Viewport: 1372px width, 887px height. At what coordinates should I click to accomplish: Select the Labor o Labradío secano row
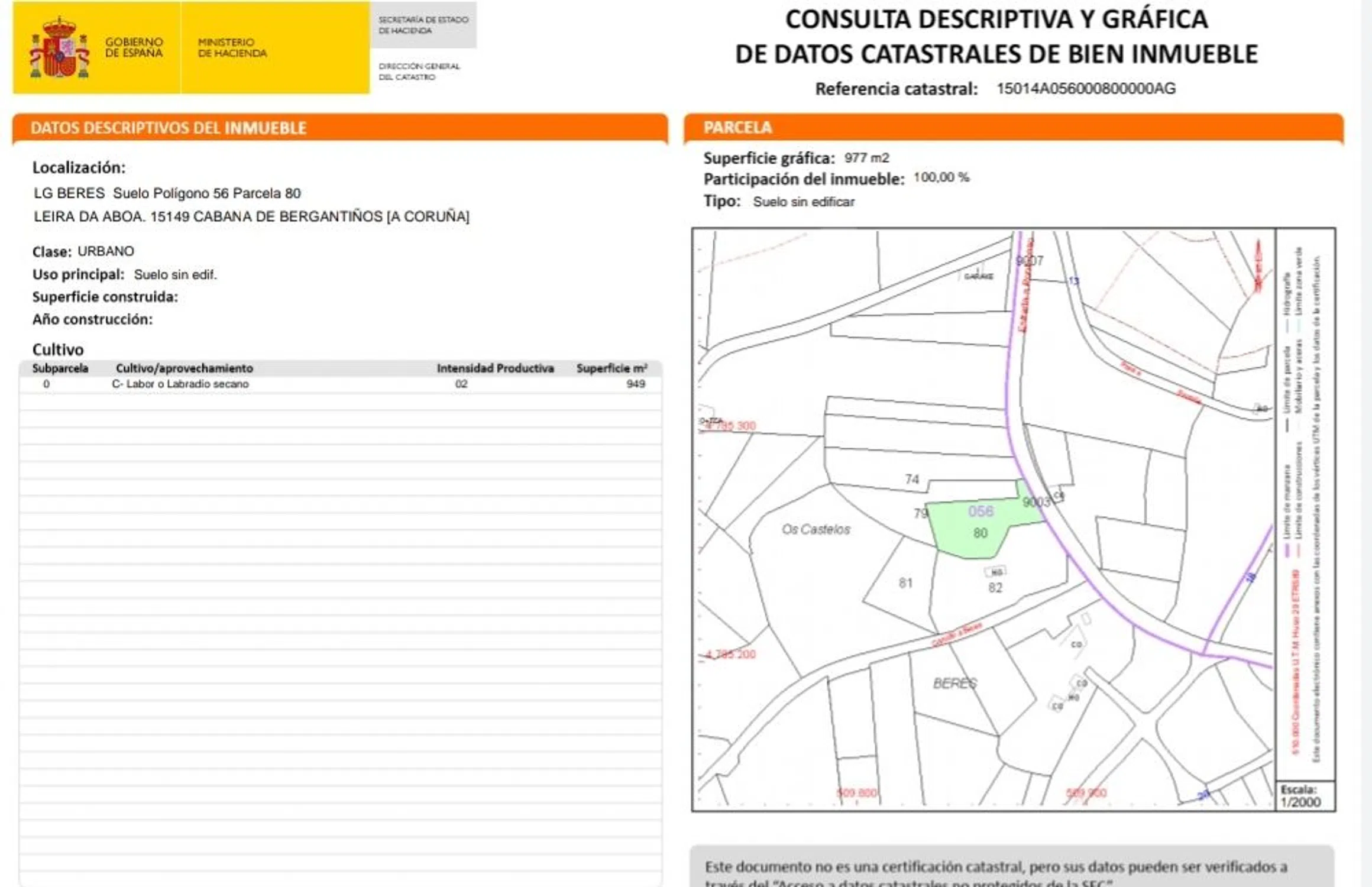180,384
